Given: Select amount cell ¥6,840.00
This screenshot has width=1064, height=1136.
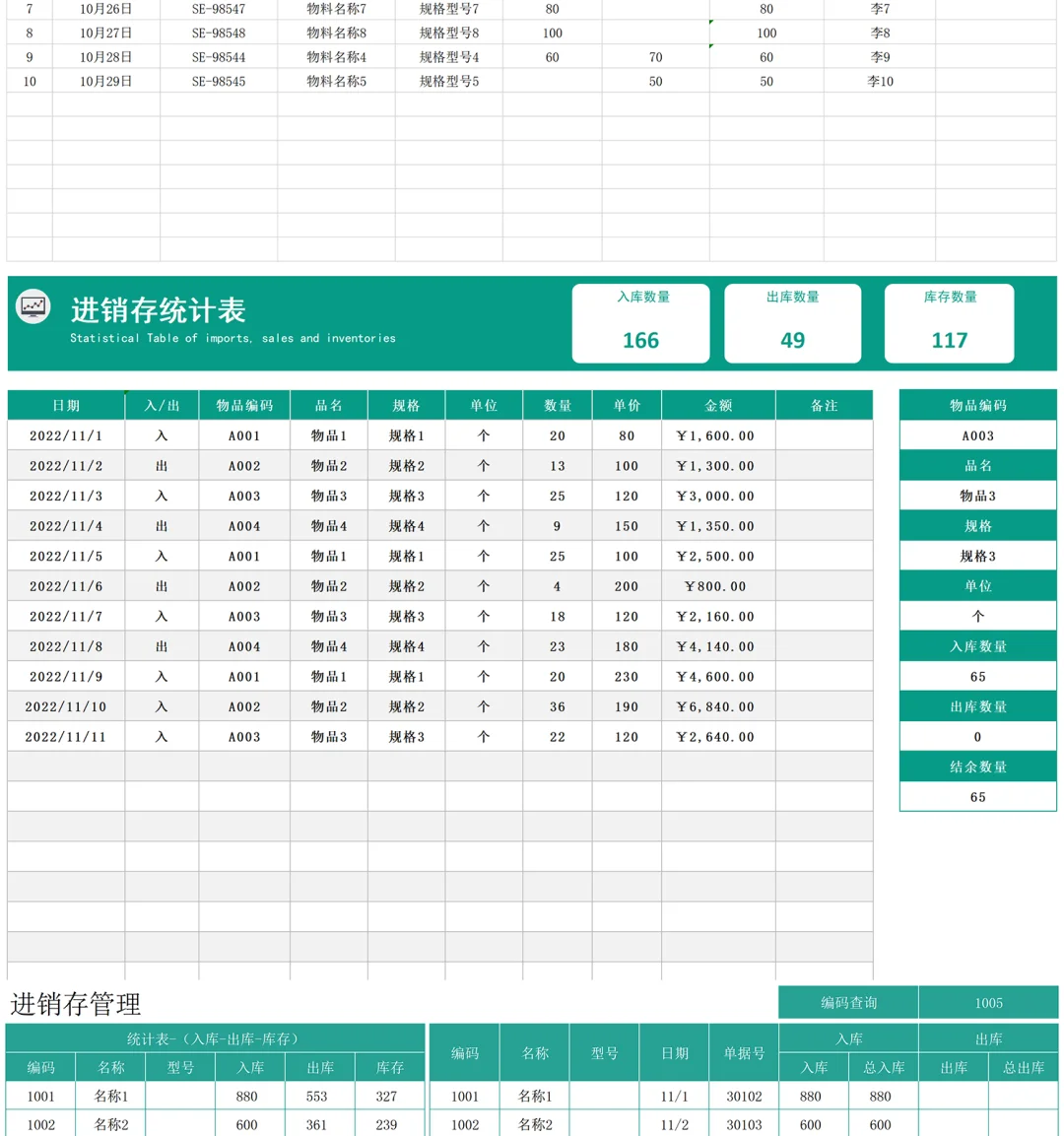Looking at the screenshot, I should tap(718, 706).
